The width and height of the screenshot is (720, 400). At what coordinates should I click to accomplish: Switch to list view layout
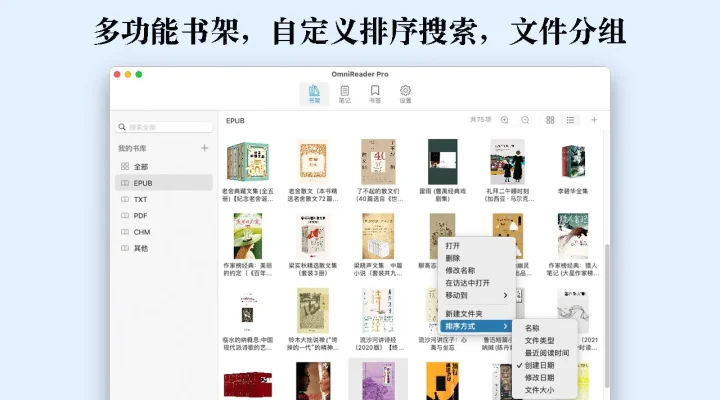coord(570,120)
